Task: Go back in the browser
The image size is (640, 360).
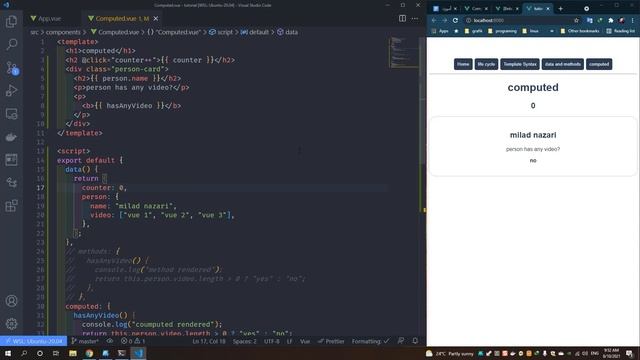Action: (x=434, y=20)
